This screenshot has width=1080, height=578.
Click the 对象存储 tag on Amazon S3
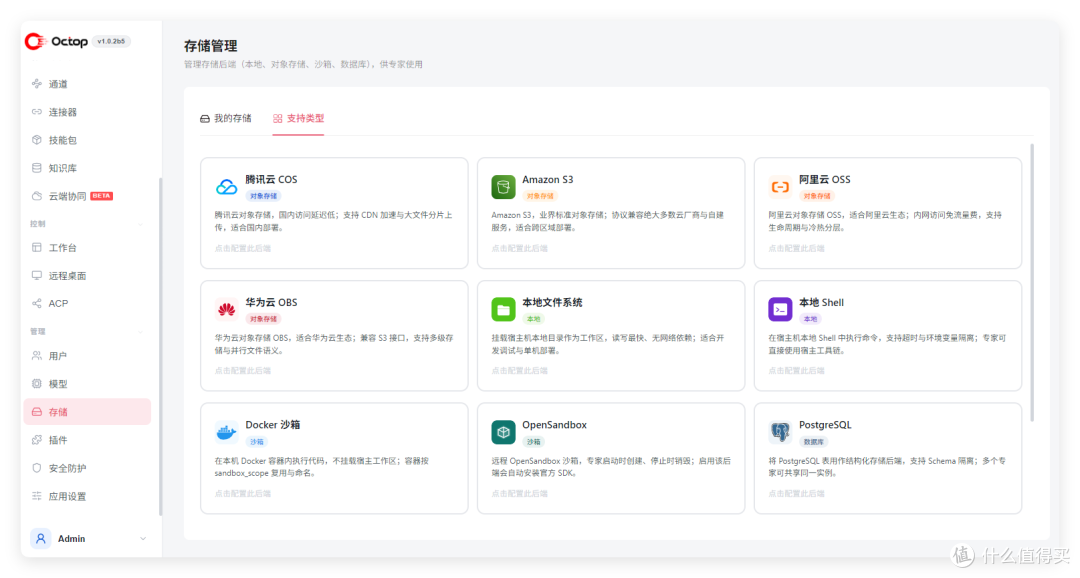540,196
